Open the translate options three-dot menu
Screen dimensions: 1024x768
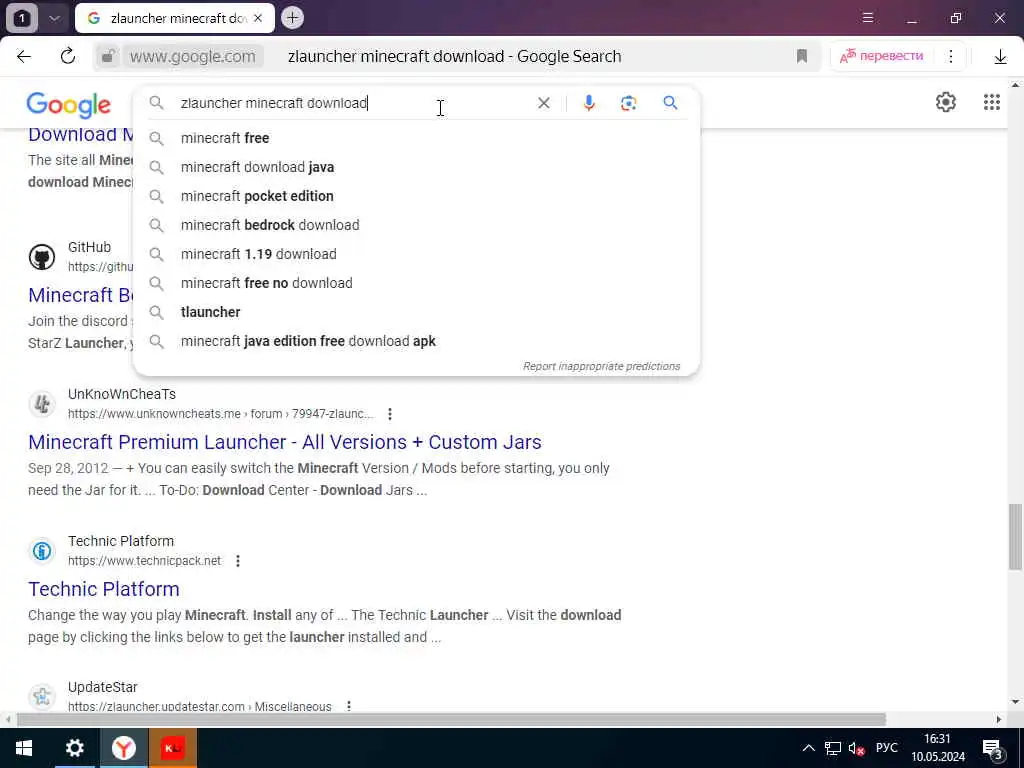click(951, 56)
